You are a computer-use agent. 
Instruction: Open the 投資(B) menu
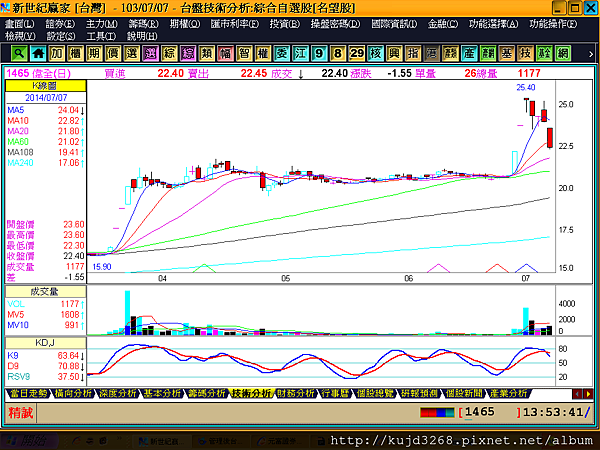[285, 24]
